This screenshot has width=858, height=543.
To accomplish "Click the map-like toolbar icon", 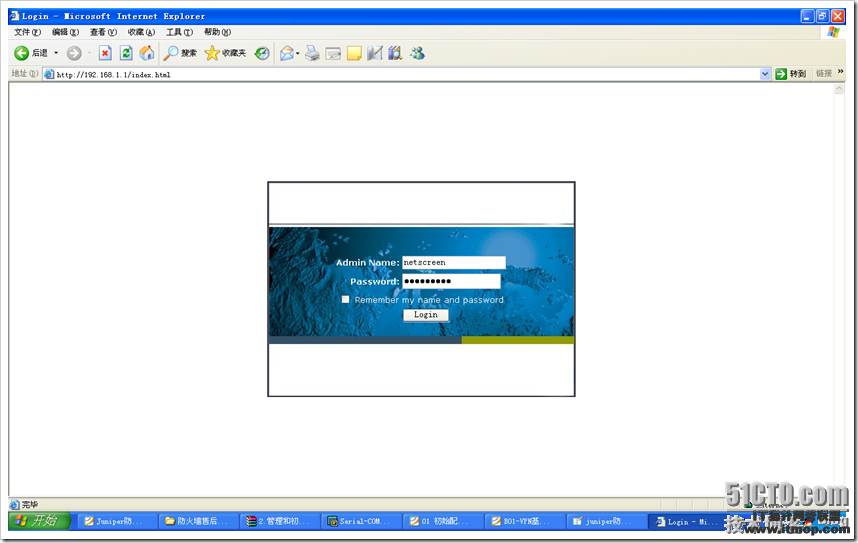I will tap(375, 53).
